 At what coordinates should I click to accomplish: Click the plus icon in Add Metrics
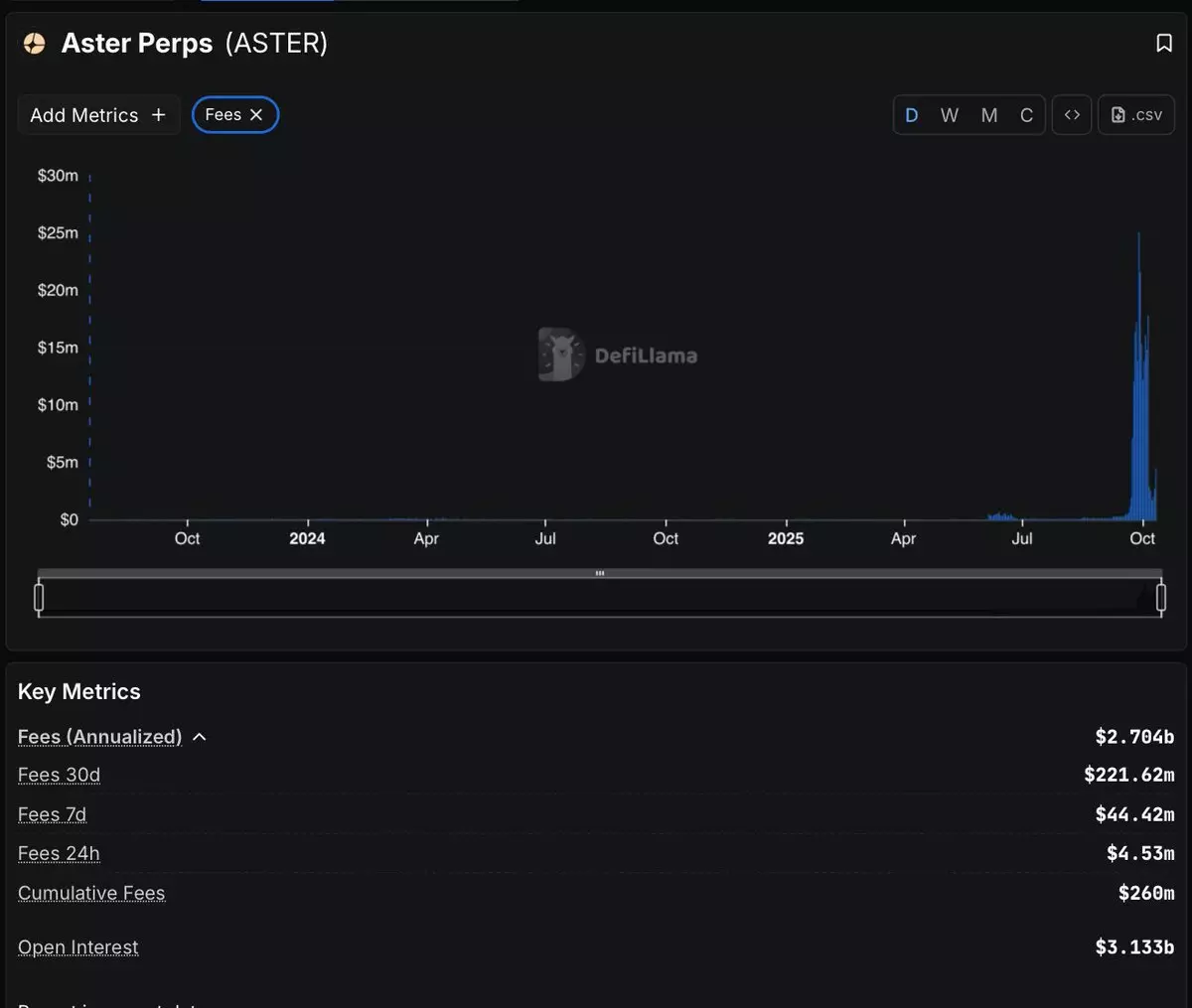click(x=158, y=115)
